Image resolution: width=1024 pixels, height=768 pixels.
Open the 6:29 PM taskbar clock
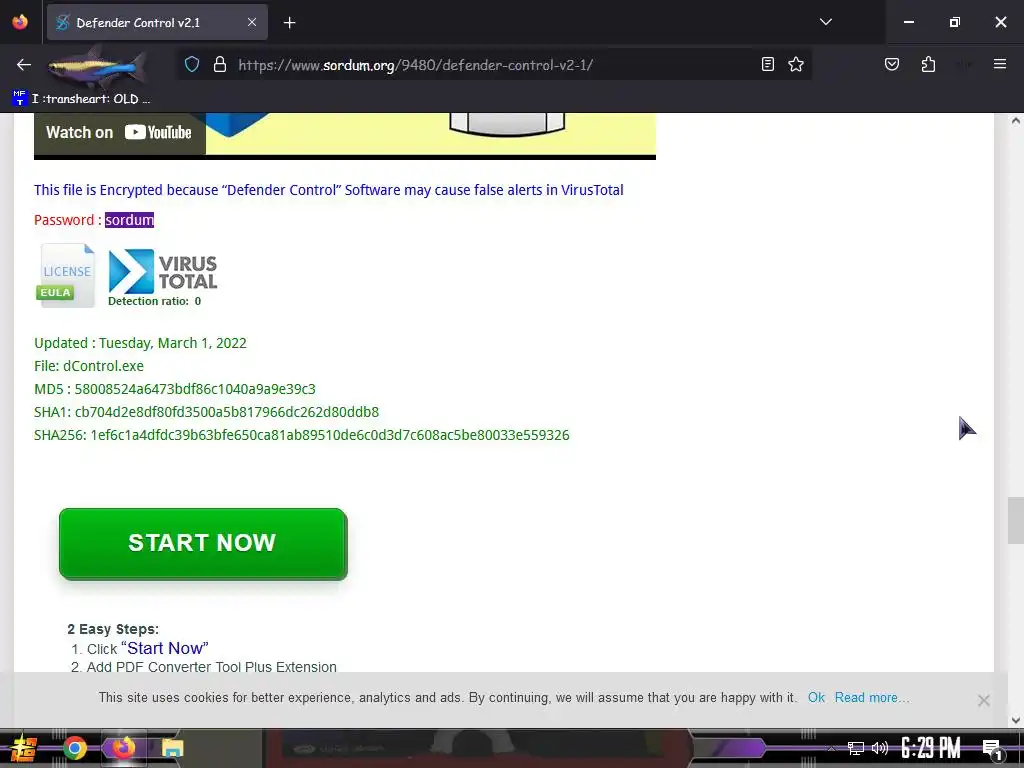tap(931, 748)
